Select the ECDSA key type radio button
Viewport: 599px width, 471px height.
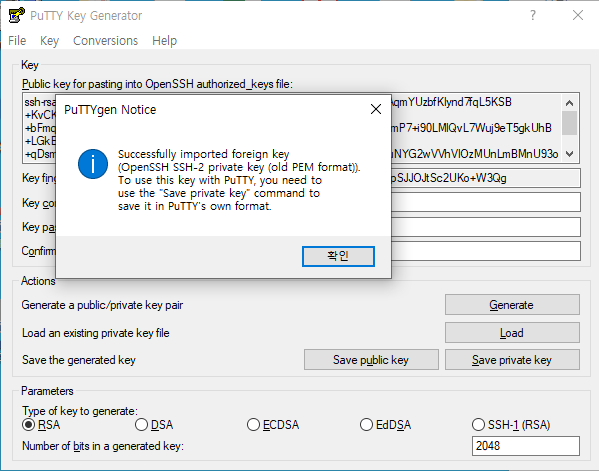click(x=253, y=425)
